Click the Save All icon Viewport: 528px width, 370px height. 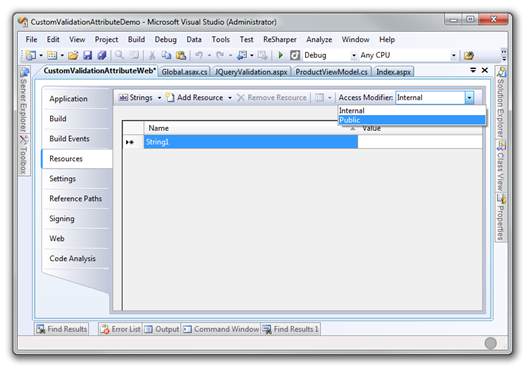(x=102, y=55)
